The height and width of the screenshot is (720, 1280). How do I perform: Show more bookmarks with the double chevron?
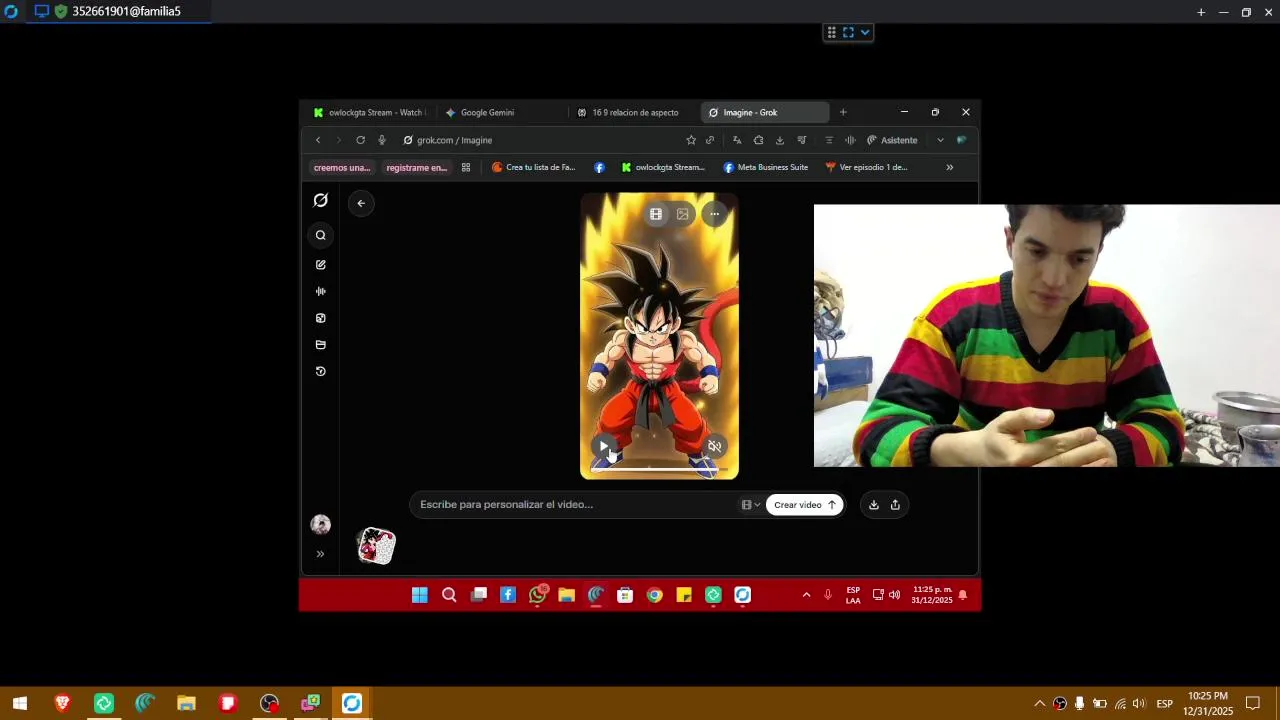(949, 168)
